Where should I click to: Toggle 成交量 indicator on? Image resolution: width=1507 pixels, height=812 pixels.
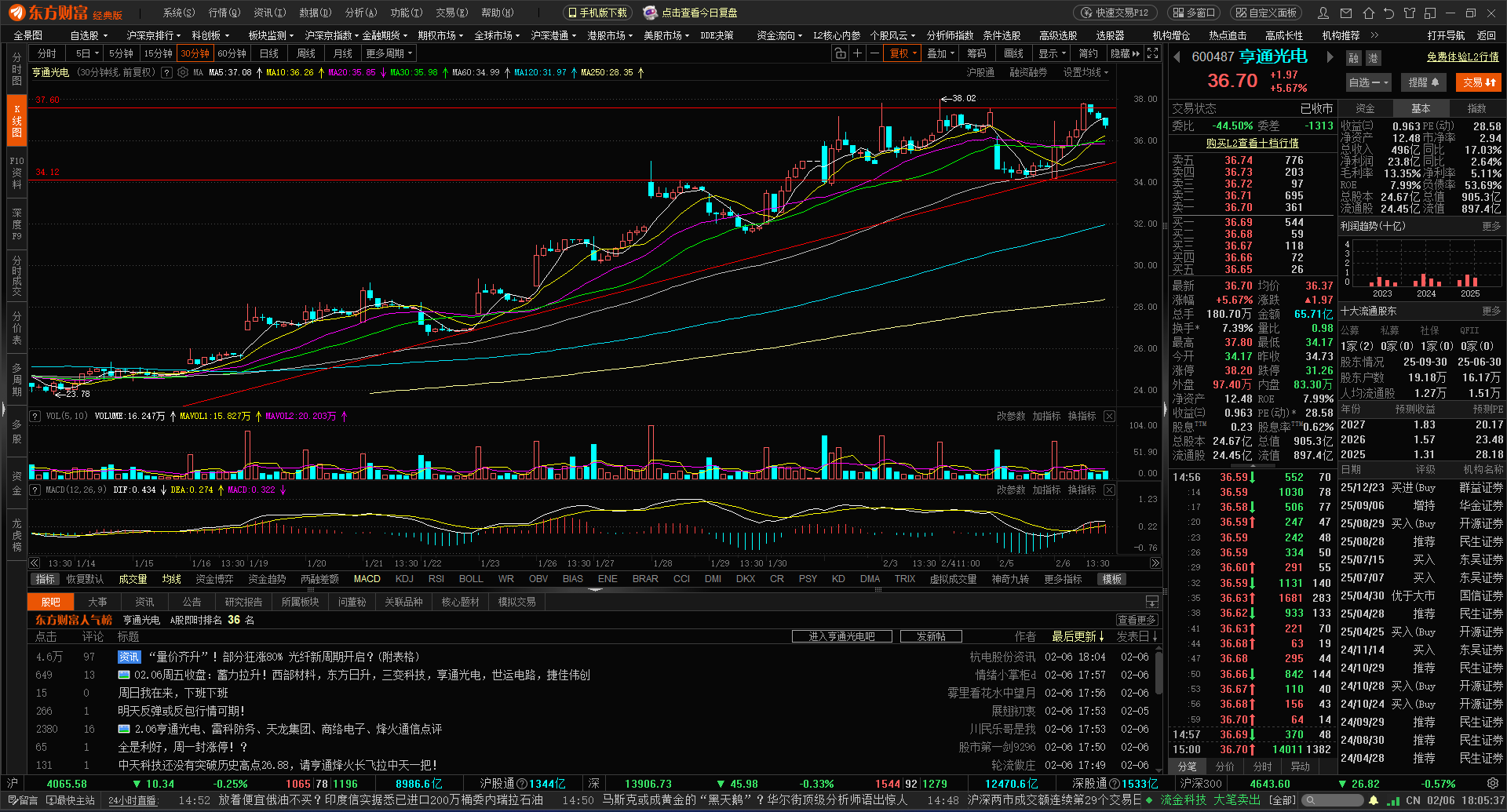pos(133,579)
